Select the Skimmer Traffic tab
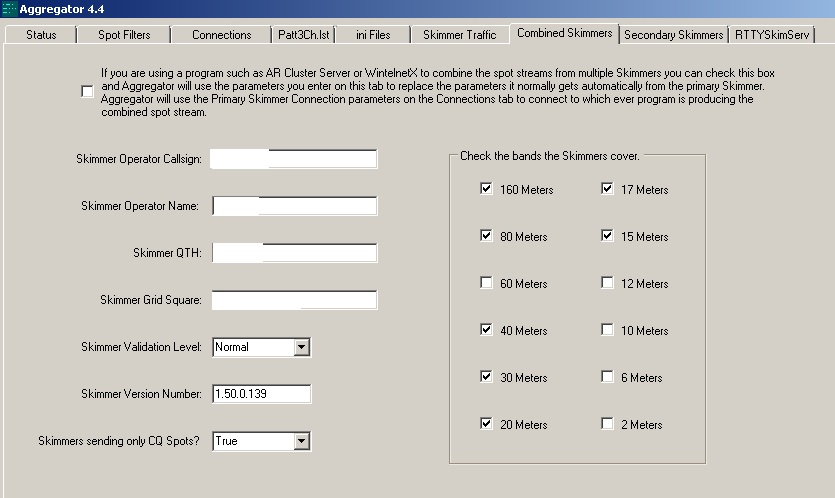Viewport: 835px width, 498px height. tap(458, 35)
